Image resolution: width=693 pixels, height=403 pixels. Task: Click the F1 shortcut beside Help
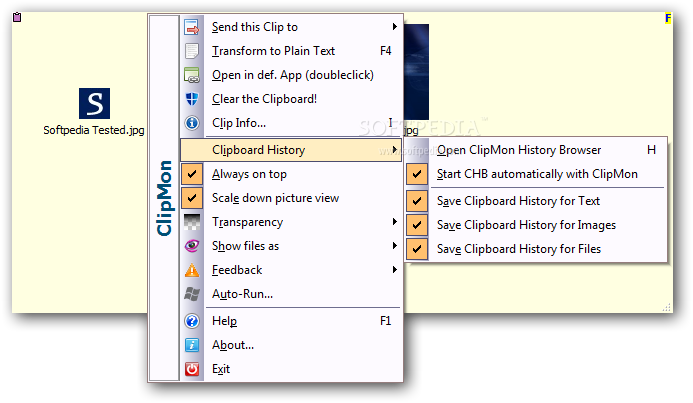point(385,321)
